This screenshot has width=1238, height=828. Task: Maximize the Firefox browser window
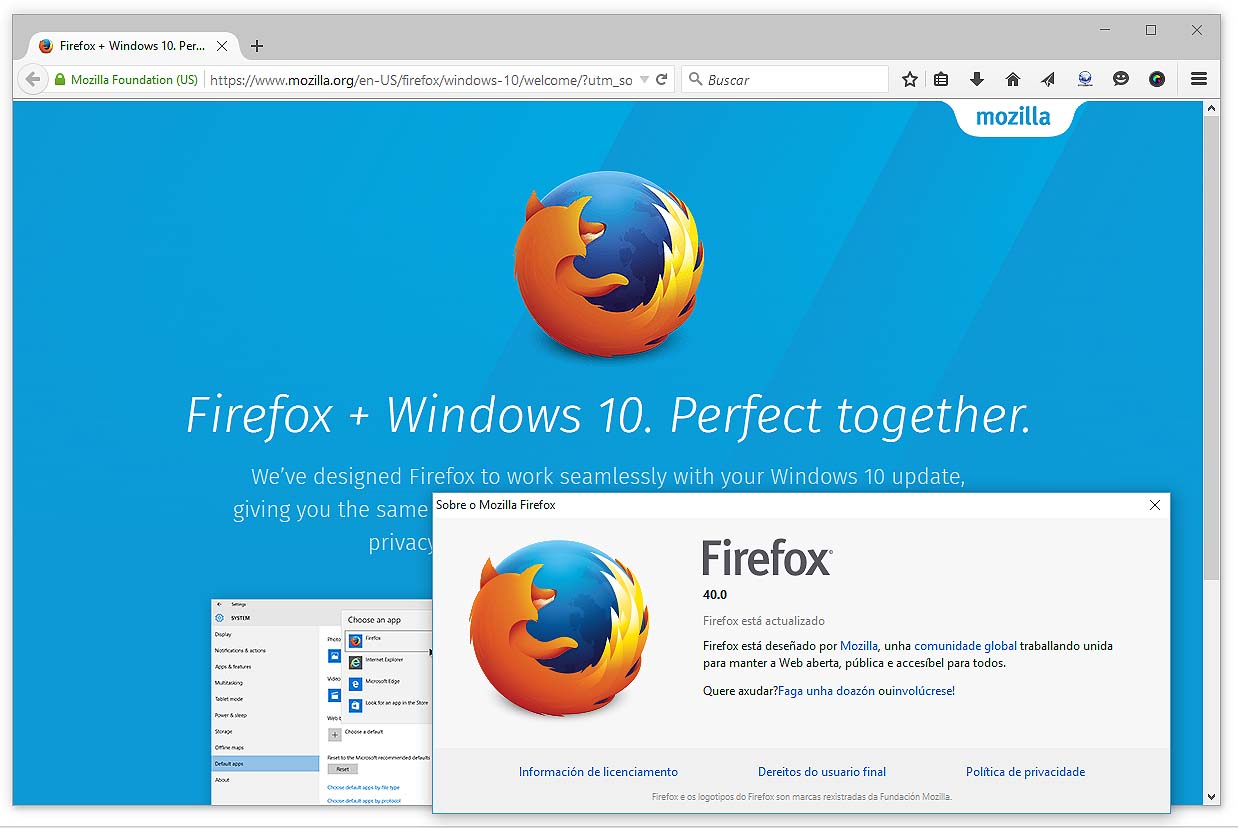pyautogui.click(x=1151, y=30)
